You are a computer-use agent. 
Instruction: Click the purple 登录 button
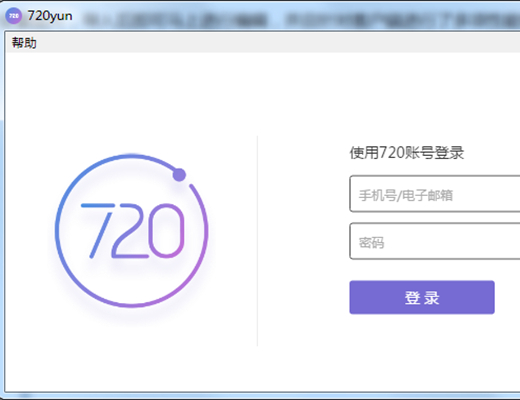tap(422, 297)
